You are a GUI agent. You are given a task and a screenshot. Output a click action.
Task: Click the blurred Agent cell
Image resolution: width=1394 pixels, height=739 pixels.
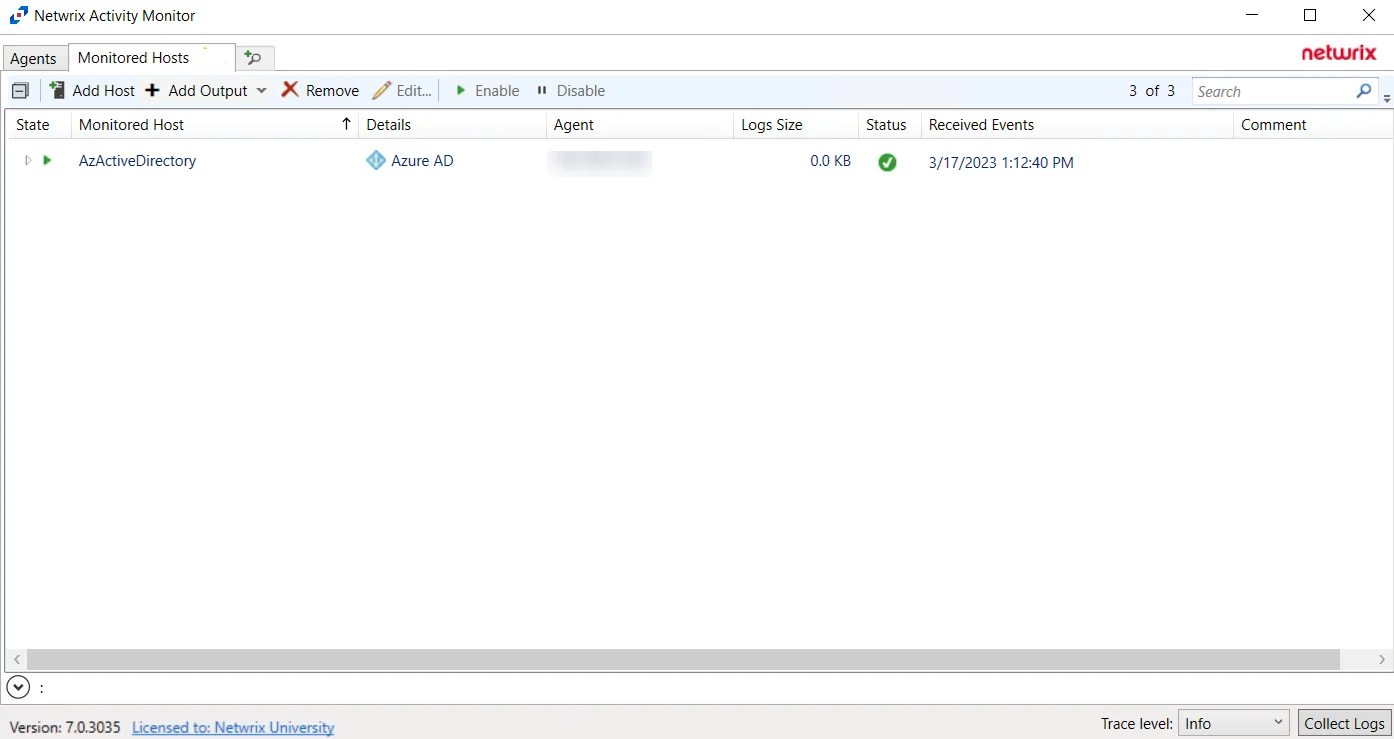[x=600, y=162]
